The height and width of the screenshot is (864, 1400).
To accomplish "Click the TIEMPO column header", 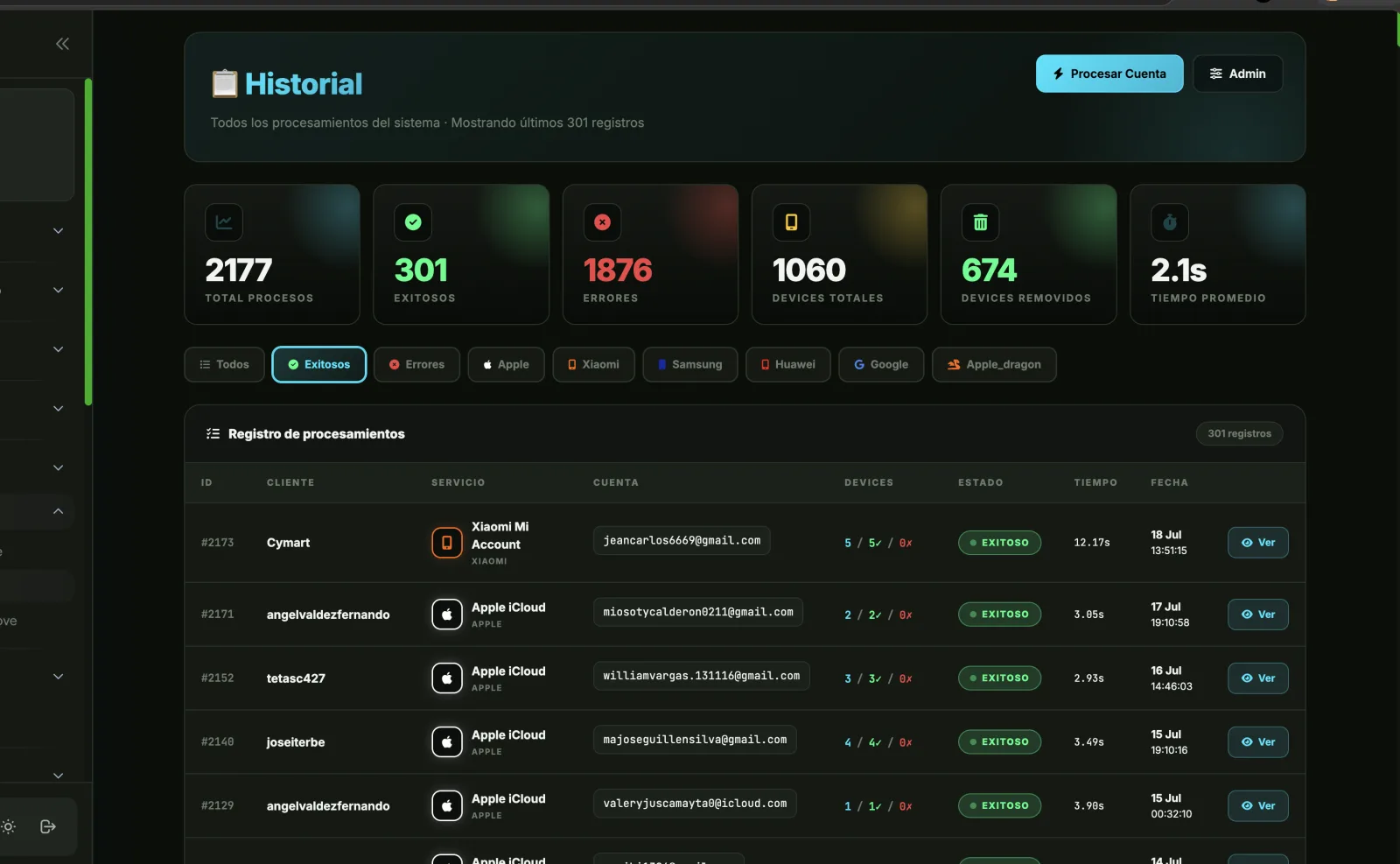I will pyautogui.click(x=1095, y=482).
